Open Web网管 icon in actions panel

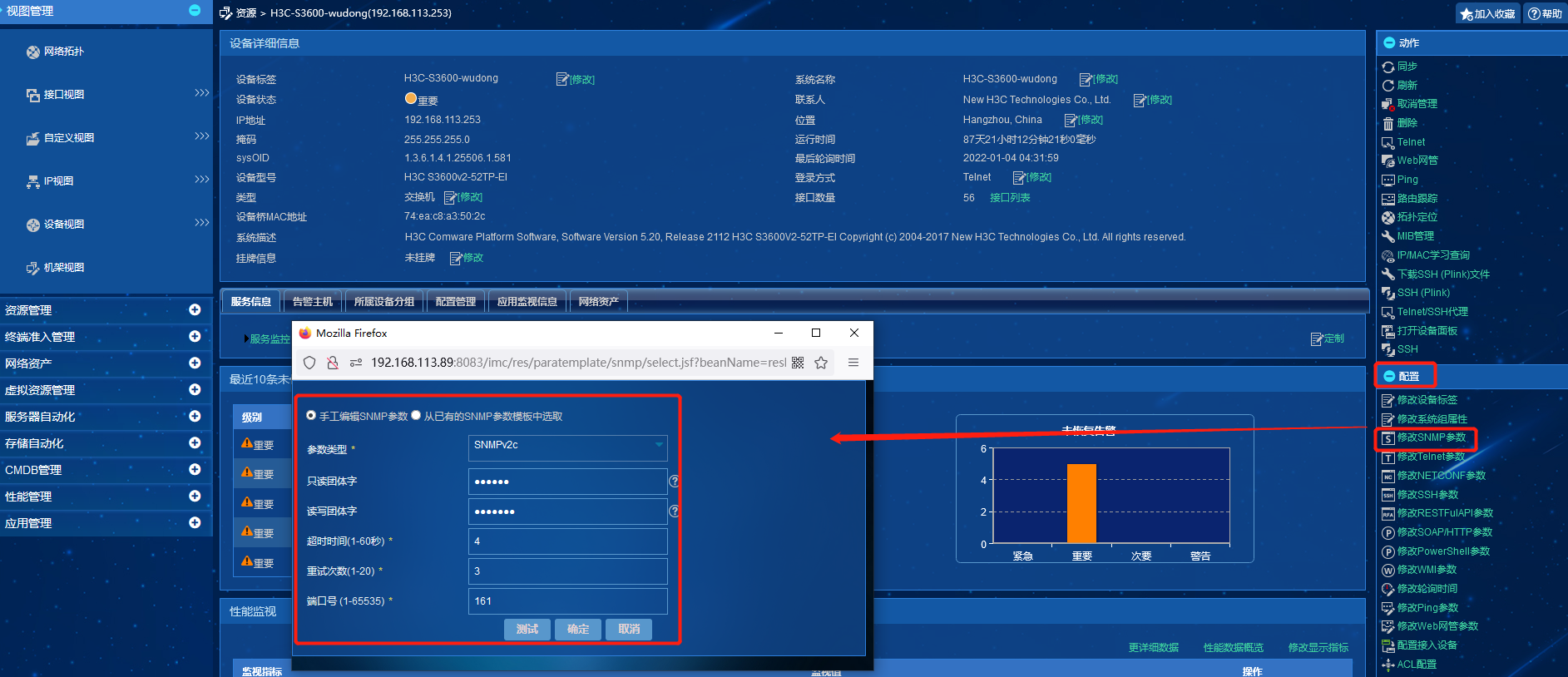coord(1387,161)
